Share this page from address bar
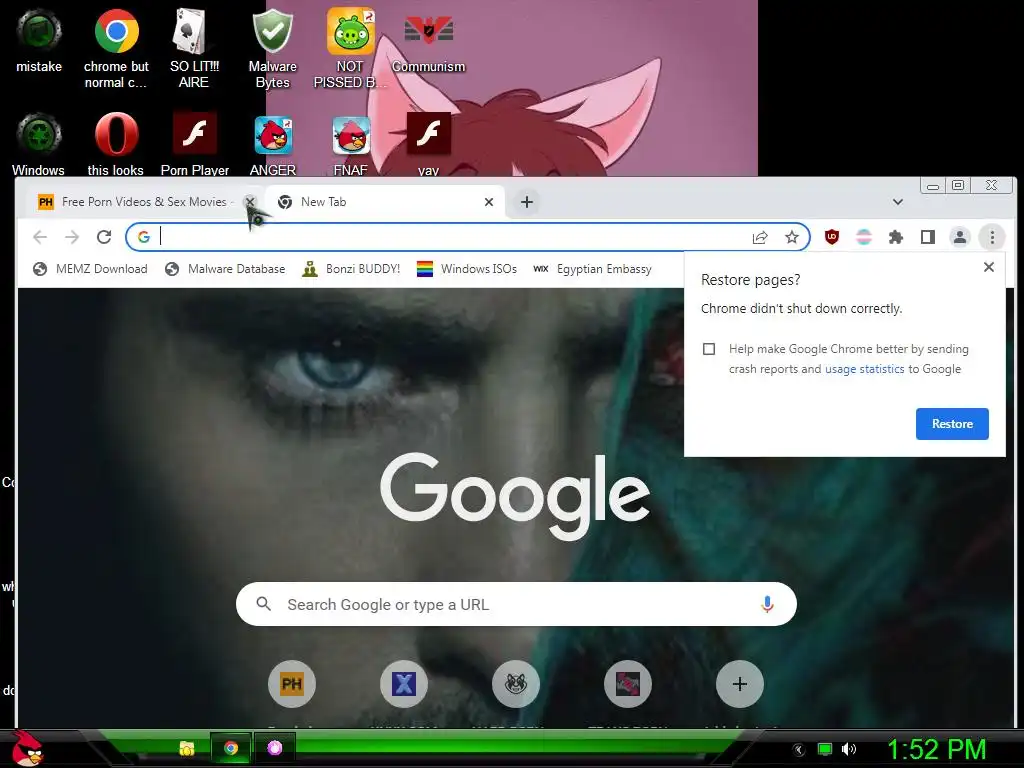 tap(760, 237)
